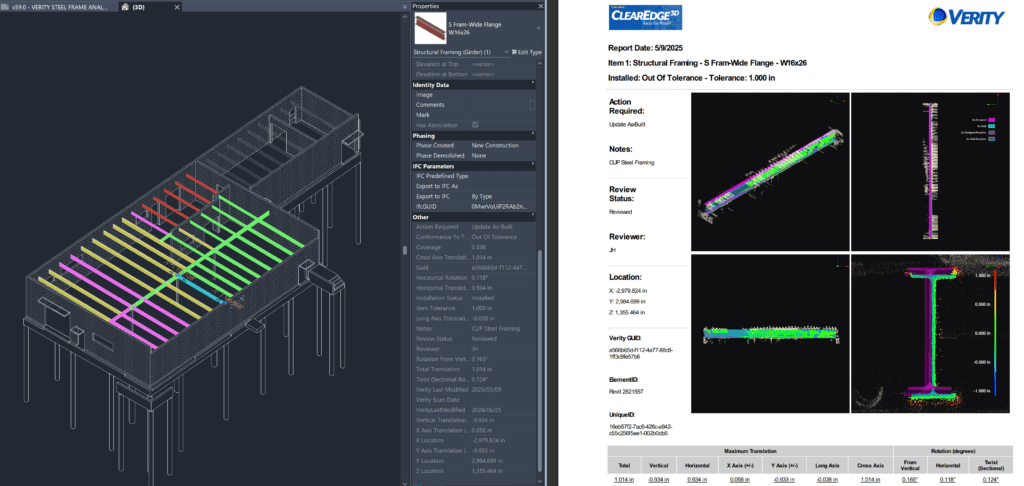The width and height of the screenshot is (1024, 486).
Task: Click the Z Location 1,355.464 in value
Action: (x=488, y=471)
